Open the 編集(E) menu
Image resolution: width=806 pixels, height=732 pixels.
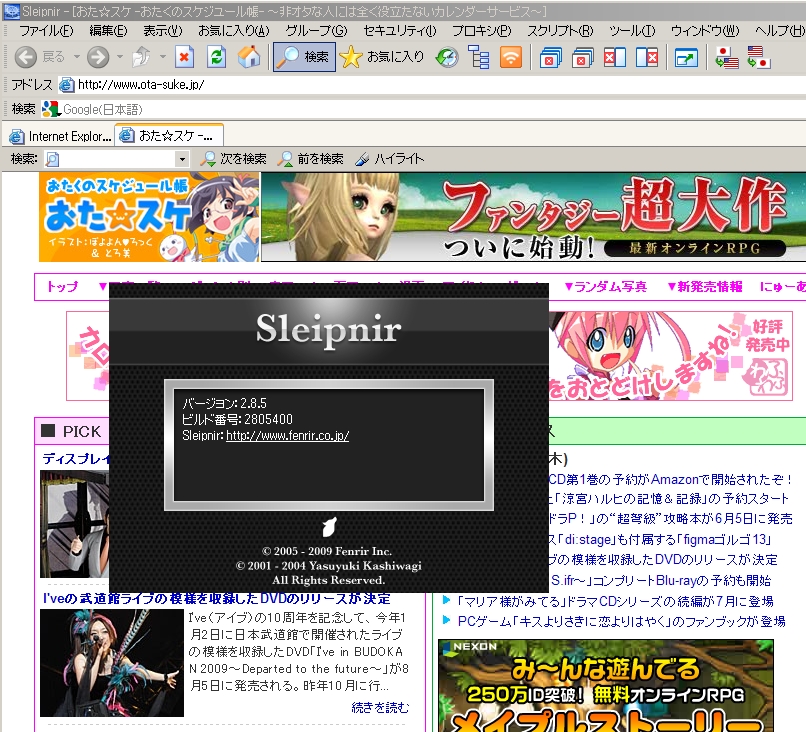[108, 31]
